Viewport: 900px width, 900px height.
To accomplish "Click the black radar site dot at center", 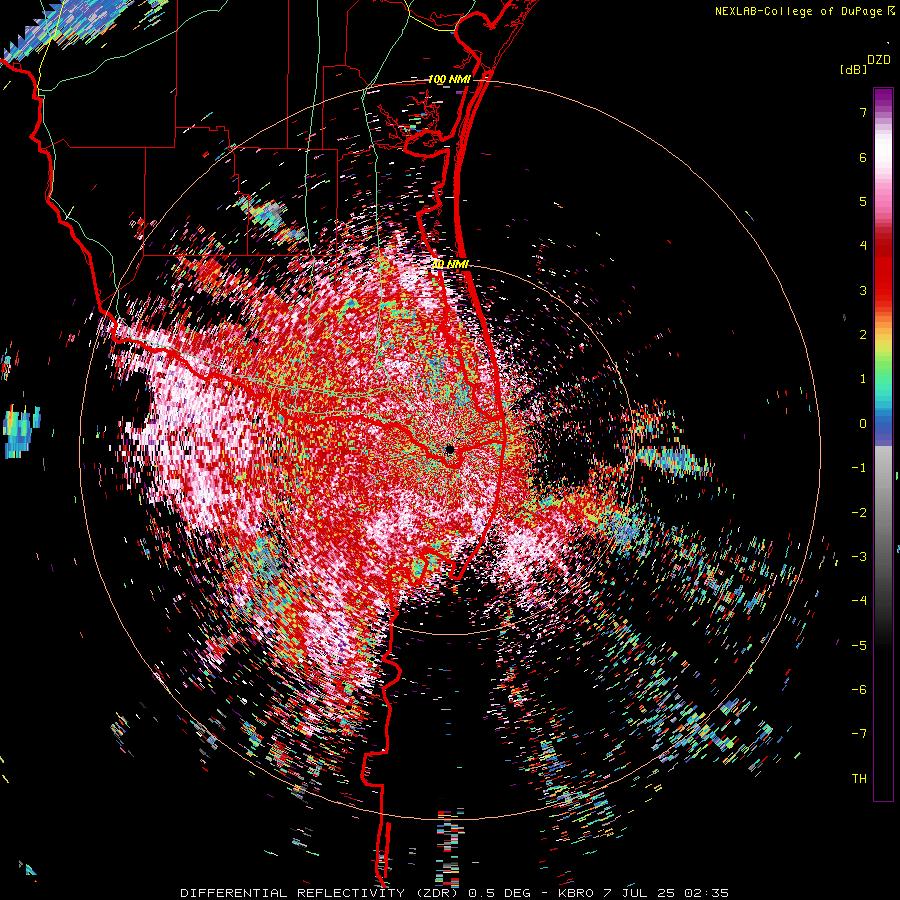I will [449, 449].
